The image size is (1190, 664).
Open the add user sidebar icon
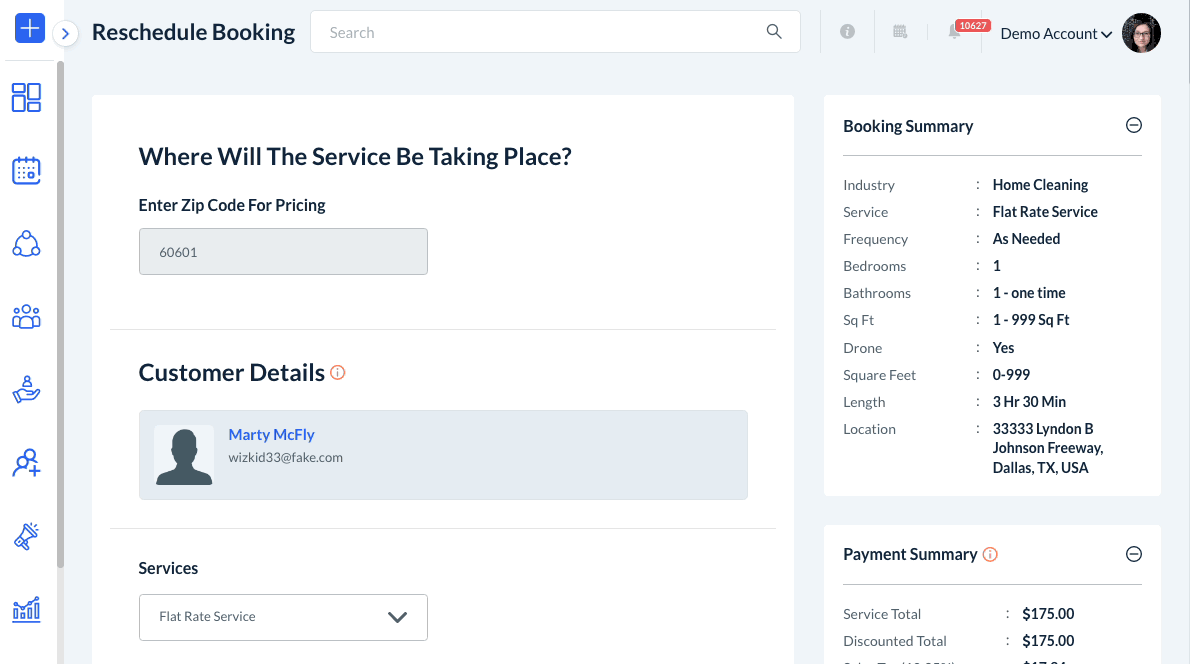tap(26, 463)
